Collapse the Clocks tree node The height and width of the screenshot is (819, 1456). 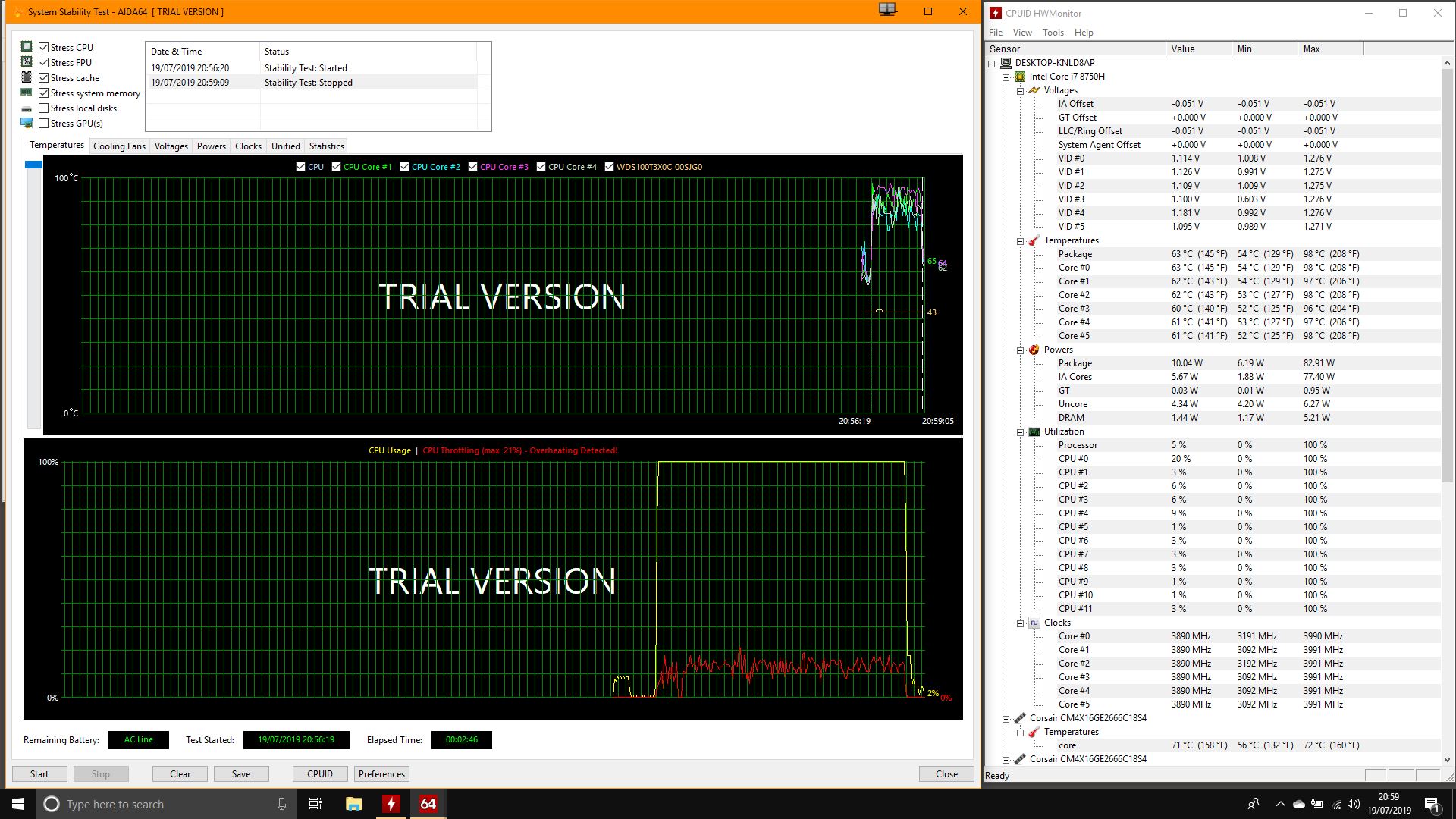point(1021,623)
